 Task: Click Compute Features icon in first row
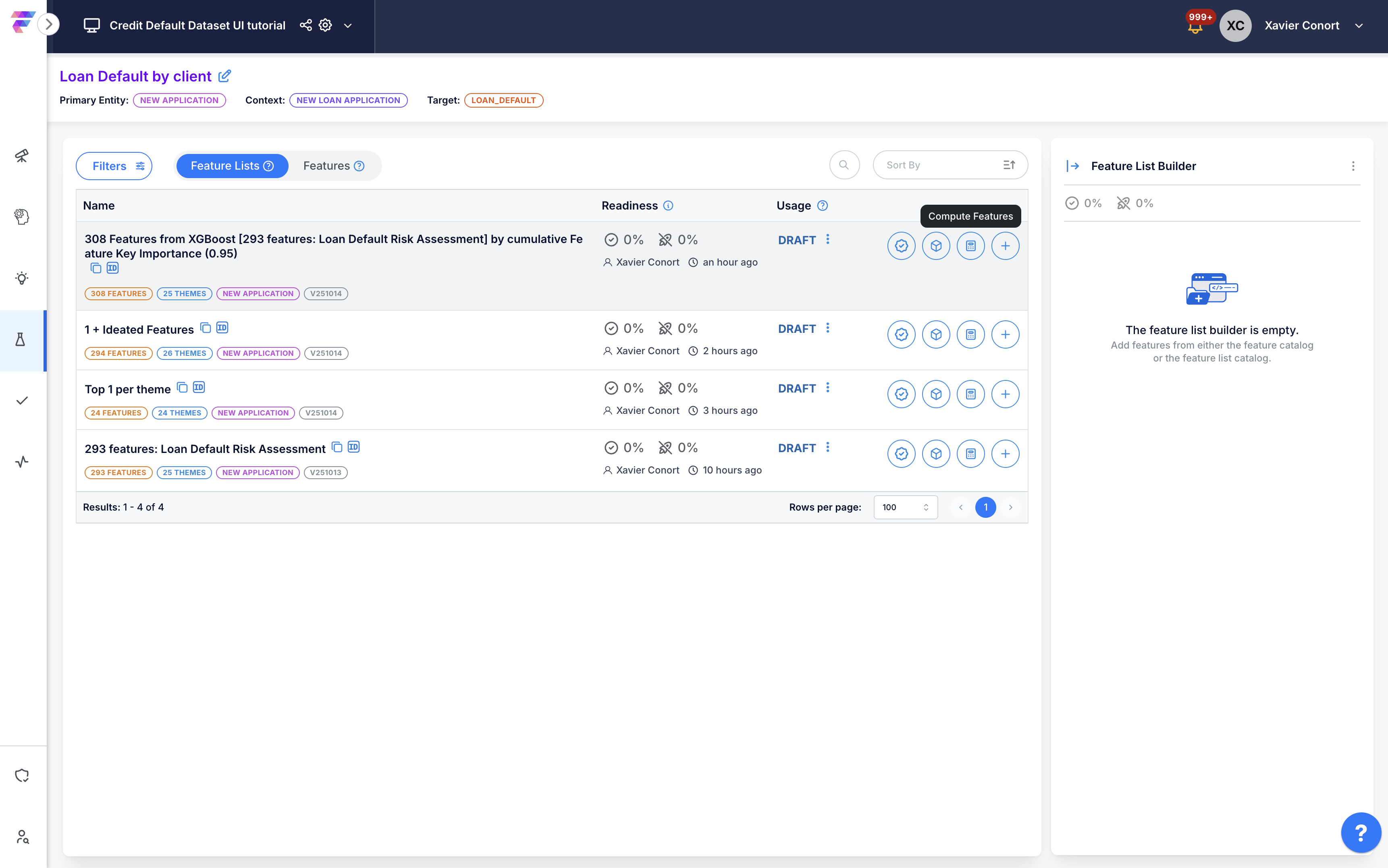tap(970, 246)
